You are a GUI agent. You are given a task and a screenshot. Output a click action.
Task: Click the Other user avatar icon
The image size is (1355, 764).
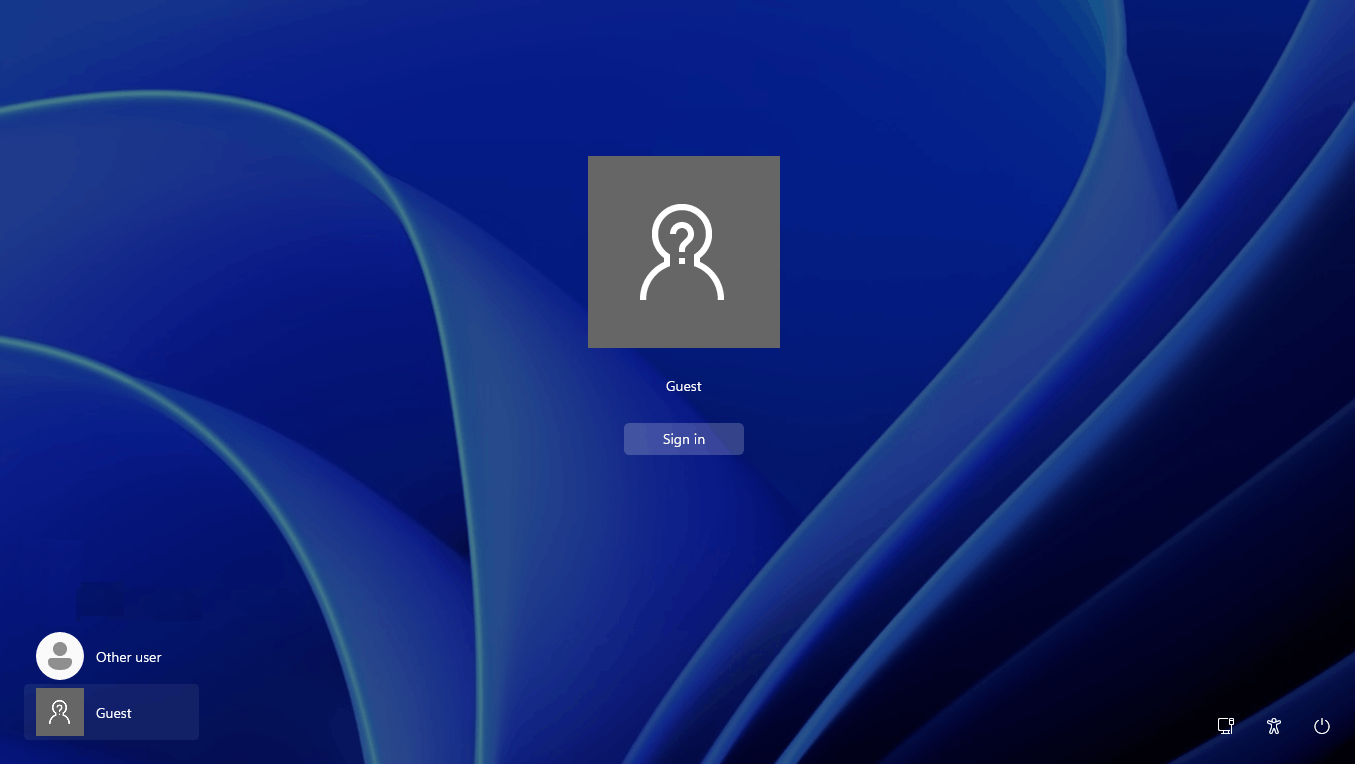(x=60, y=656)
